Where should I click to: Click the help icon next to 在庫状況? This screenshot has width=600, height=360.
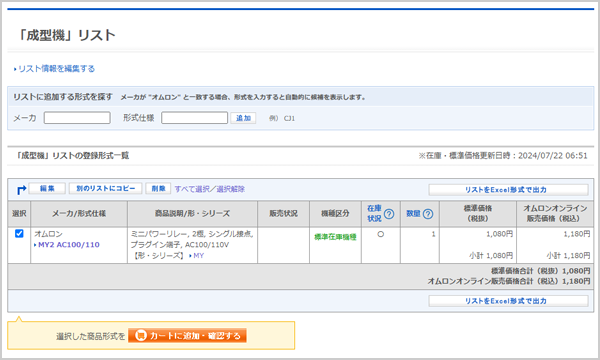[389, 214]
